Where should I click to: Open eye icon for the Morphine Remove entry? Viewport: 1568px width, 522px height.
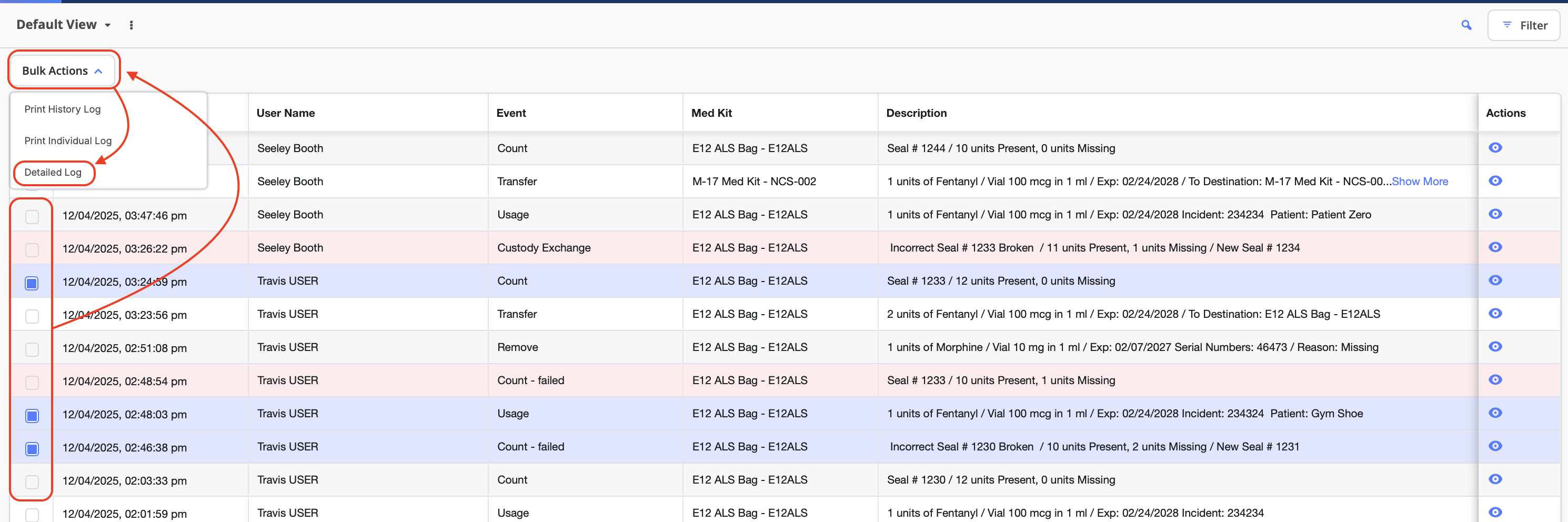point(1495,347)
